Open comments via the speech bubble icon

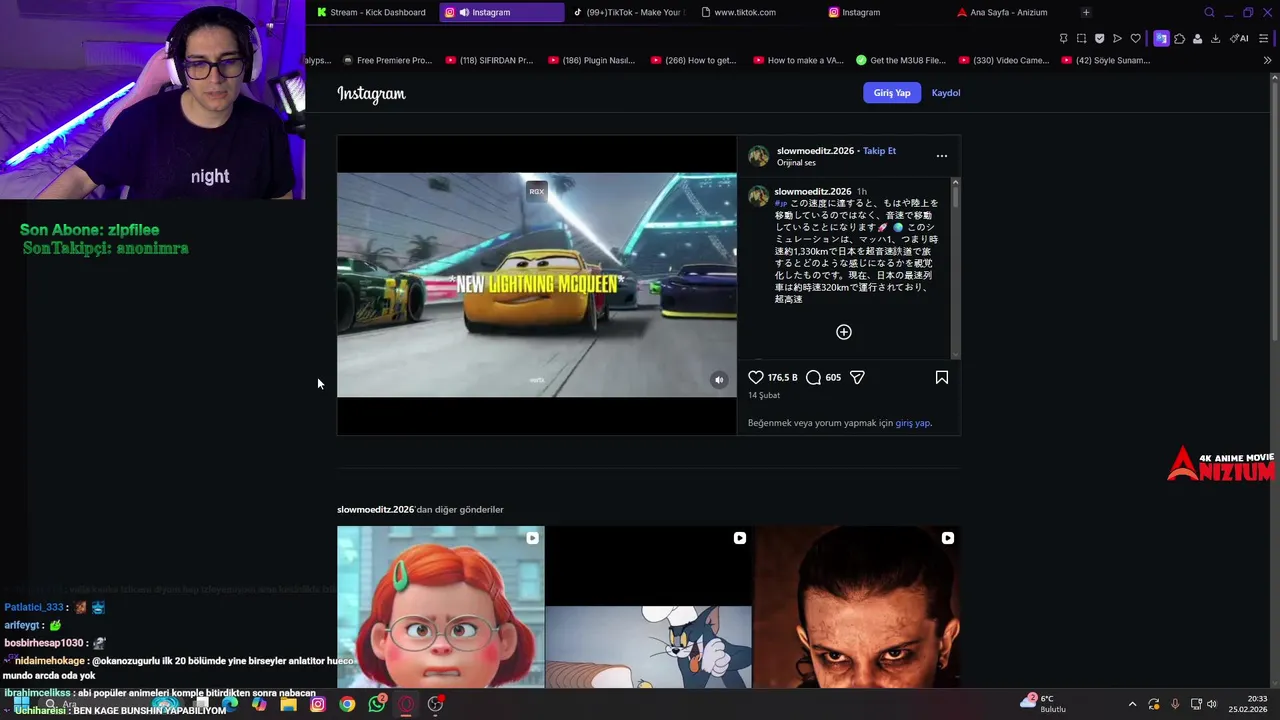point(813,377)
